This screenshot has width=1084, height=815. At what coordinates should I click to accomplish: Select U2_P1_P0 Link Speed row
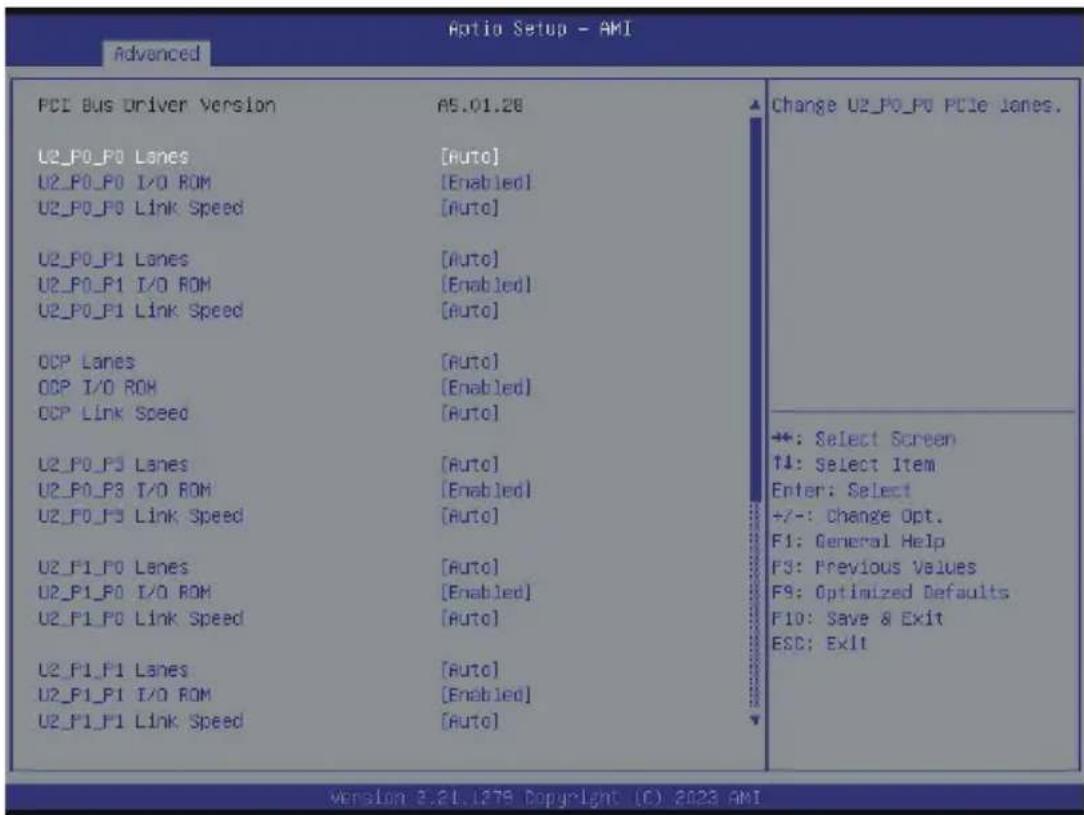(x=140, y=618)
